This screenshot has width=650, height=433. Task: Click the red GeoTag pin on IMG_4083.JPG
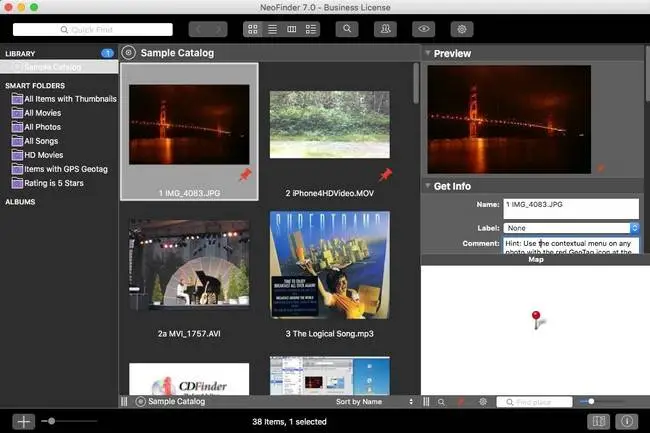click(x=245, y=175)
